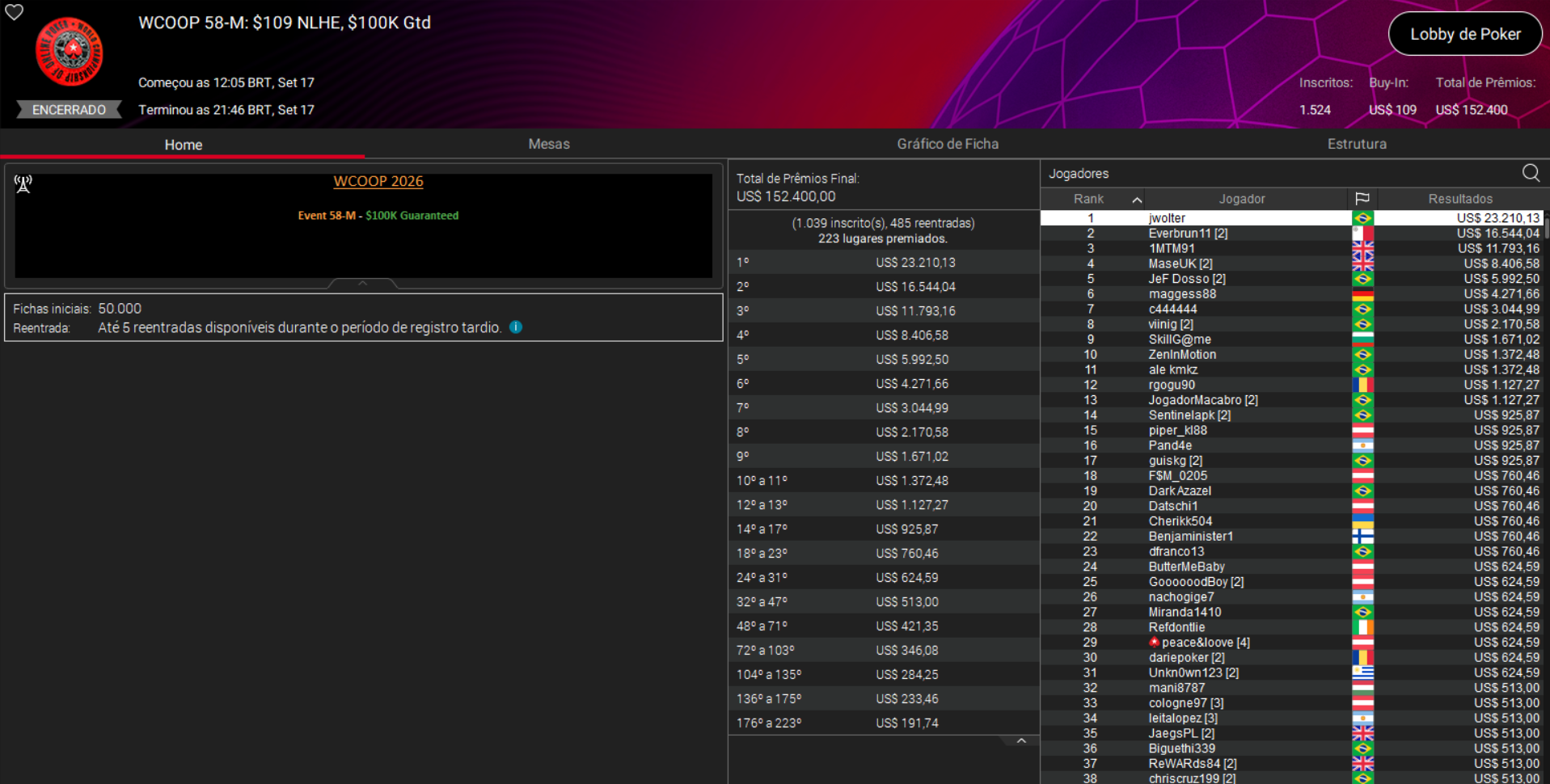Click the blue info icon beside re-entry text
The width and height of the screenshot is (1550, 784).
516,327
